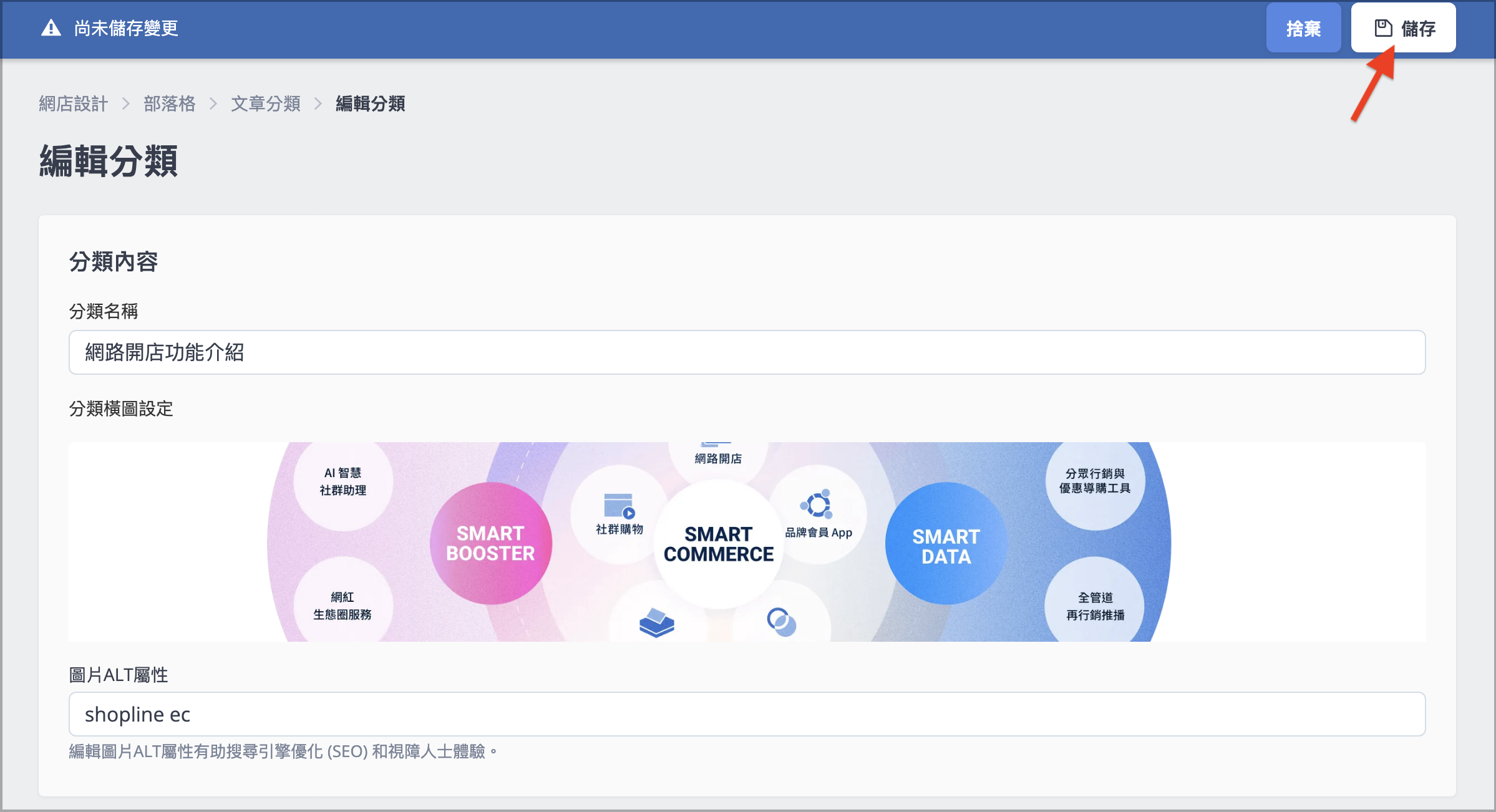Image resolution: width=1496 pixels, height=812 pixels.
Task: Go to the 部落格 breadcrumb link
Action: [x=170, y=104]
